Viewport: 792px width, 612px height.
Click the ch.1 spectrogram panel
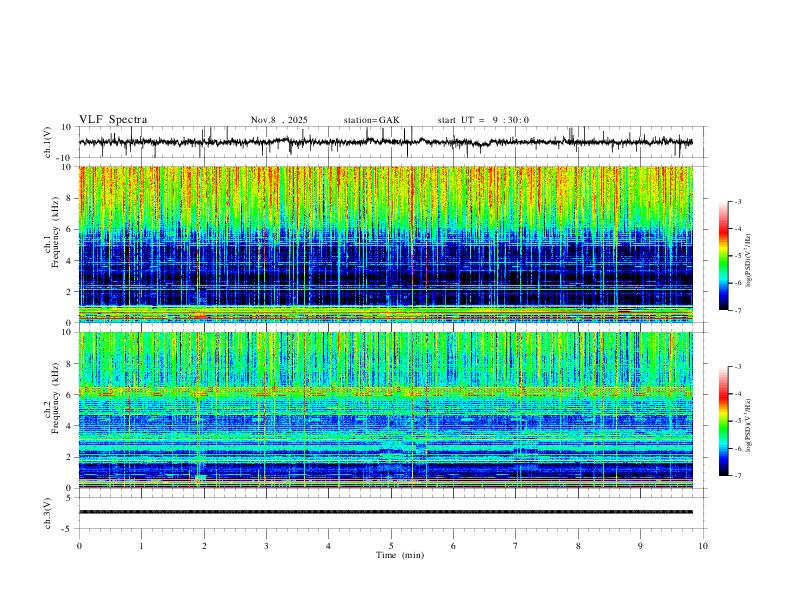click(x=386, y=244)
